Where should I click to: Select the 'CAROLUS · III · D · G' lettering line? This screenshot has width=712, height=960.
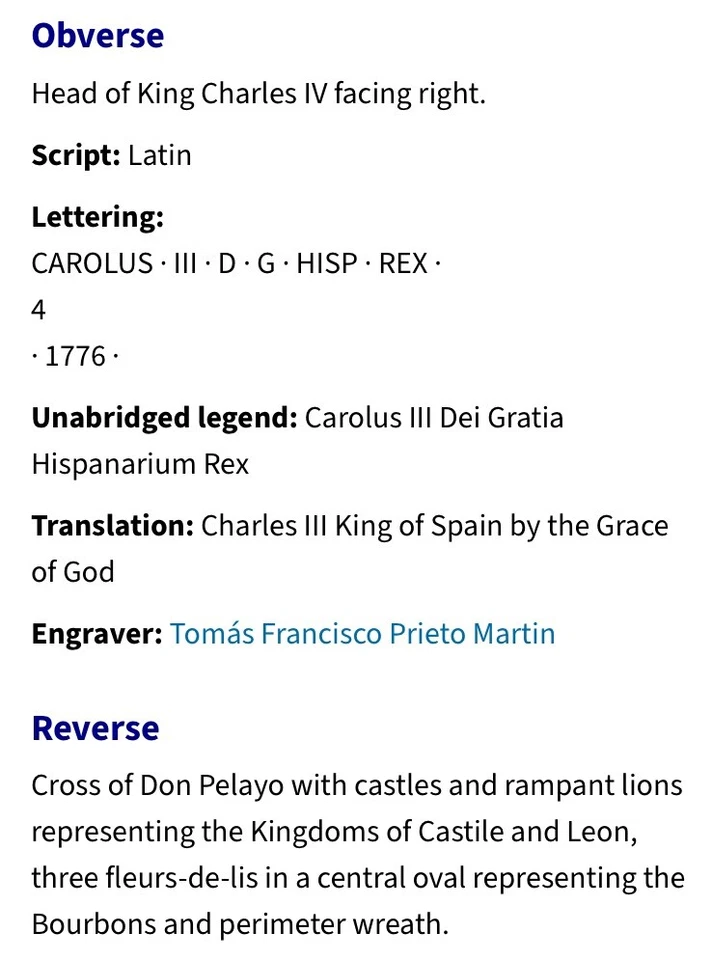[236, 264]
